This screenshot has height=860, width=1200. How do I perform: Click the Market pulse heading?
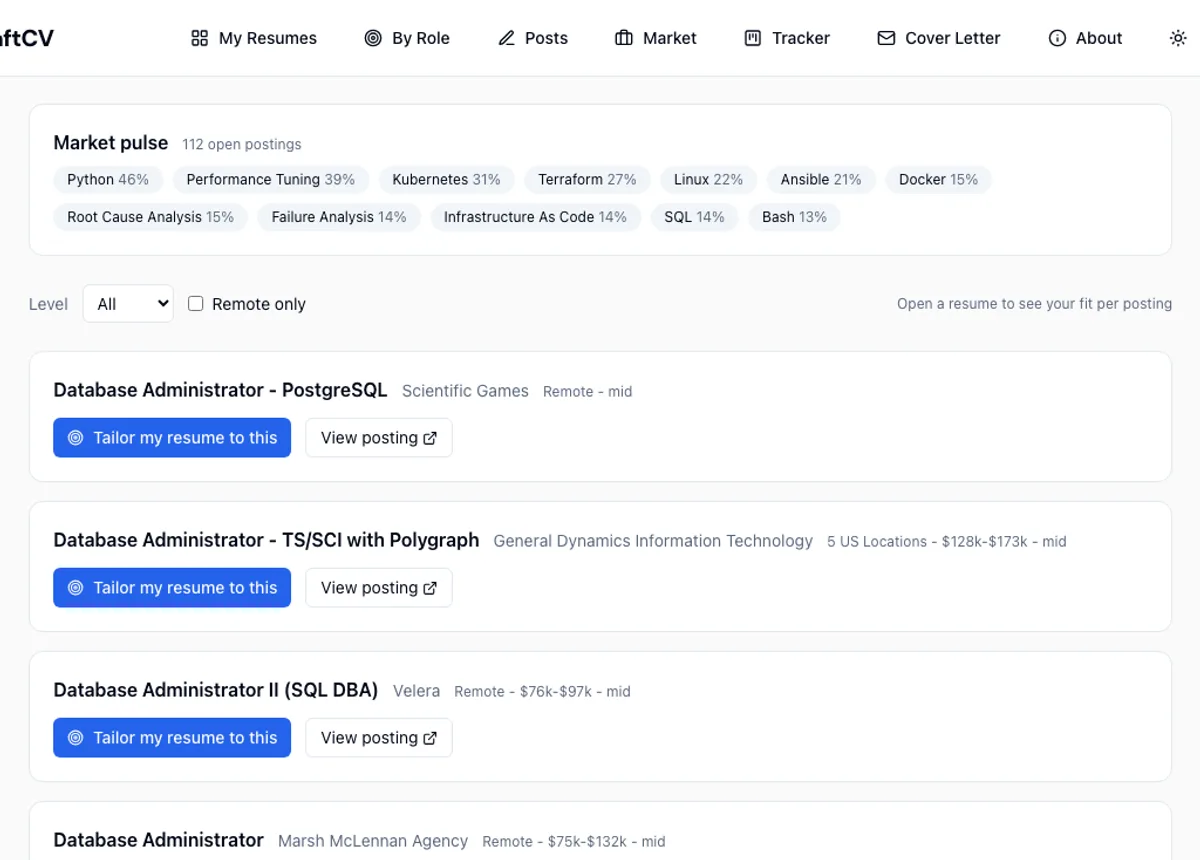111,143
